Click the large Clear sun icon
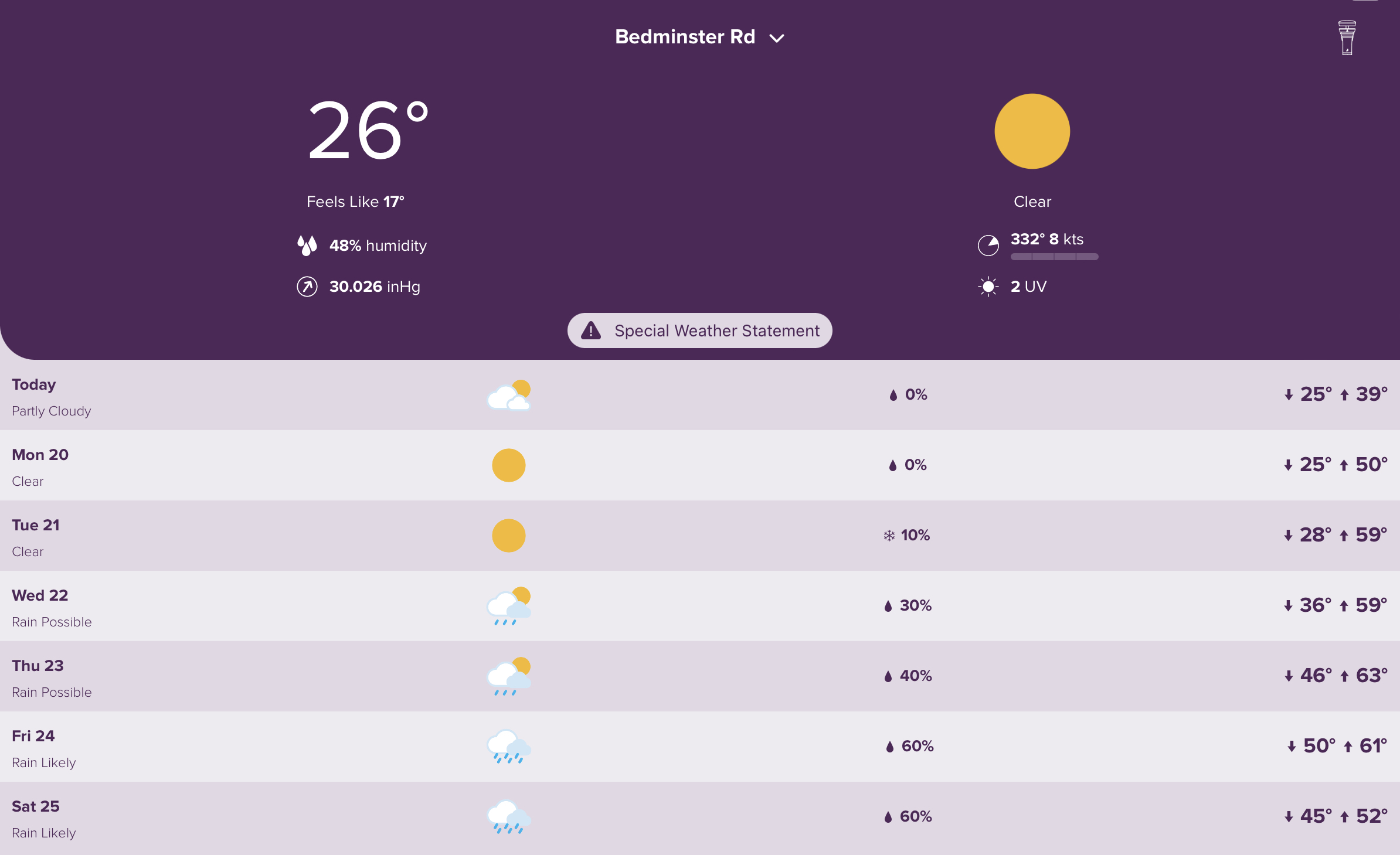Viewport: 1400px width, 855px height. 1032,131
